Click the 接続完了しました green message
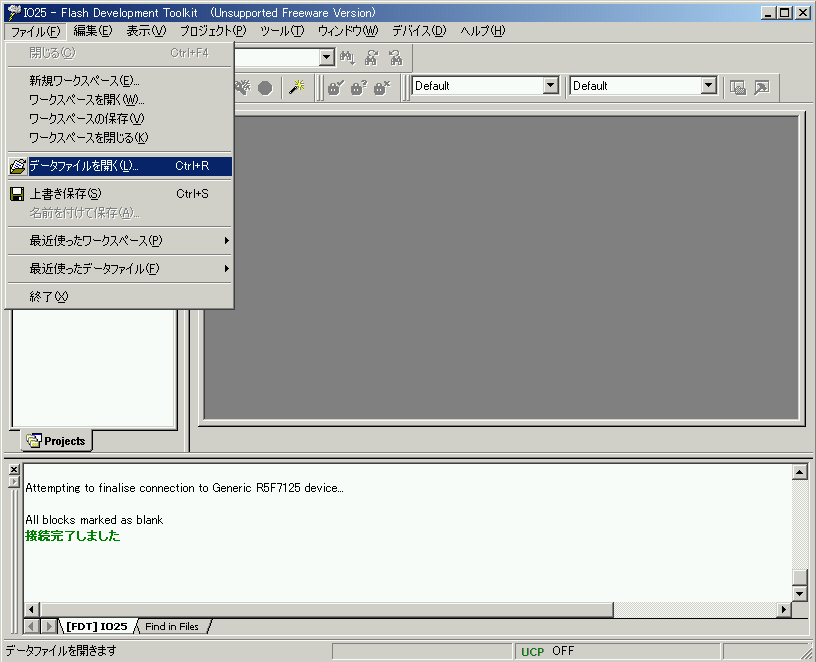Image resolution: width=816 pixels, height=662 pixels. 73,536
